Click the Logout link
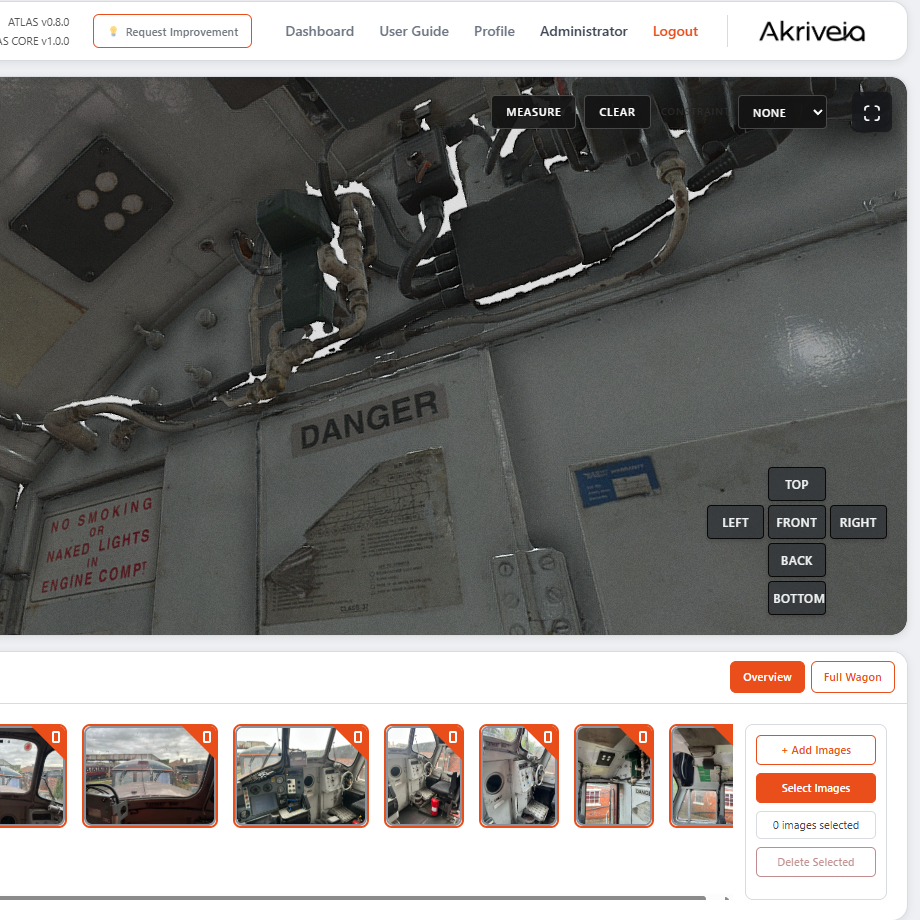The height and width of the screenshot is (920, 920). [x=675, y=31]
